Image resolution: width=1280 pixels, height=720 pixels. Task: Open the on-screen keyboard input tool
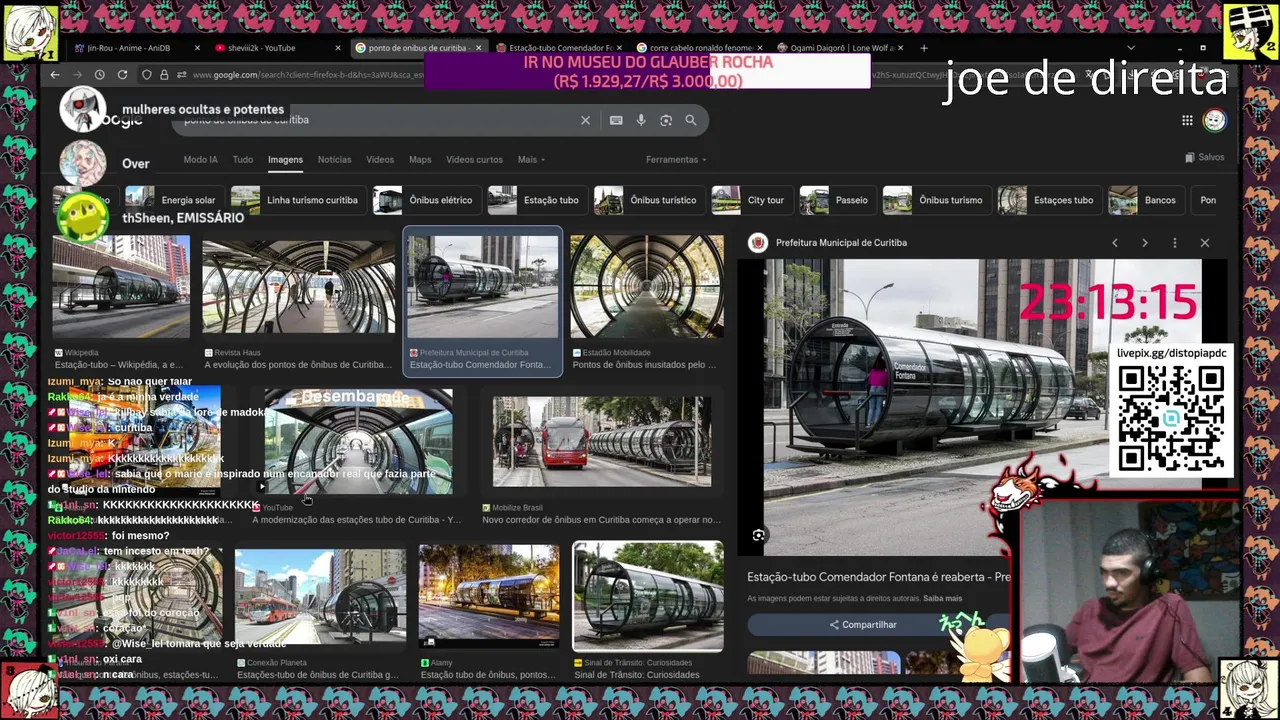tap(616, 120)
